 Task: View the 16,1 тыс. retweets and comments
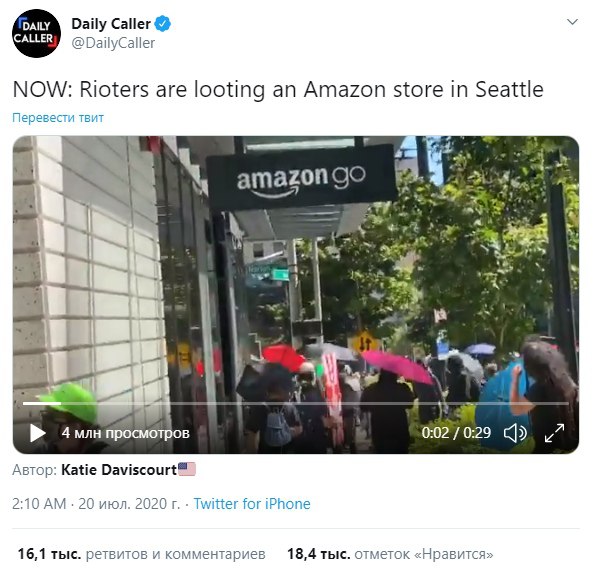[x=141, y=554]
